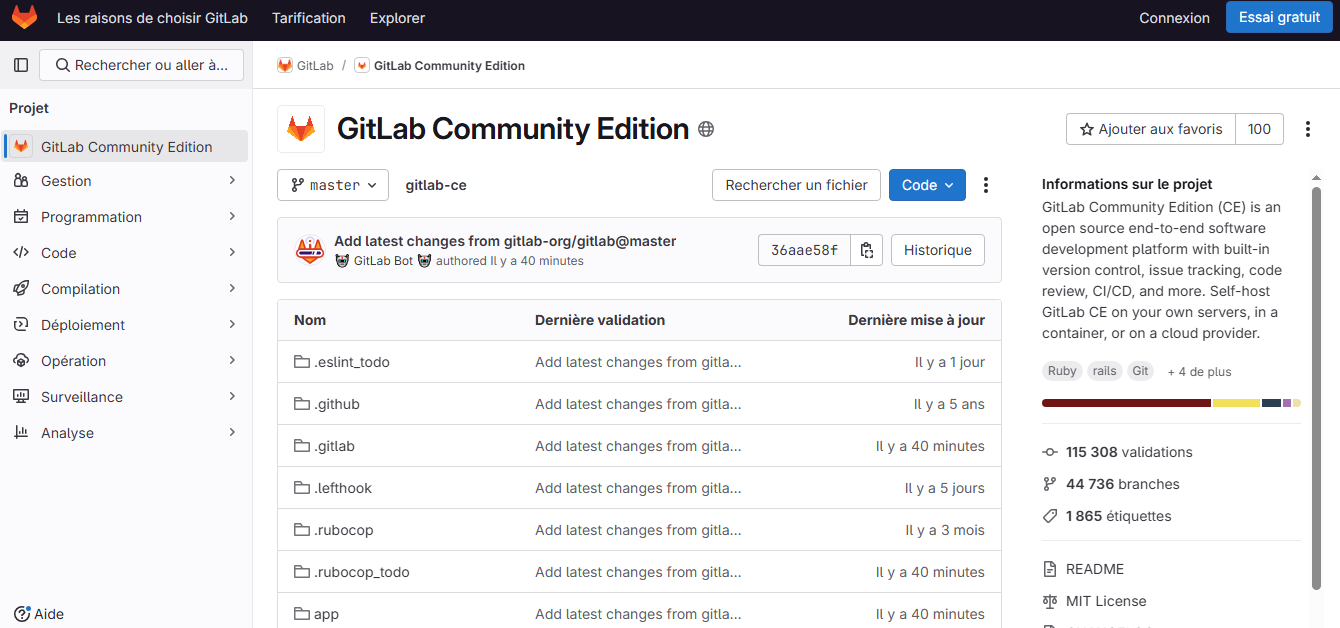1340x628 pixels.
Task: Open the kebab menu next to Code button
Action: (986, 184)
